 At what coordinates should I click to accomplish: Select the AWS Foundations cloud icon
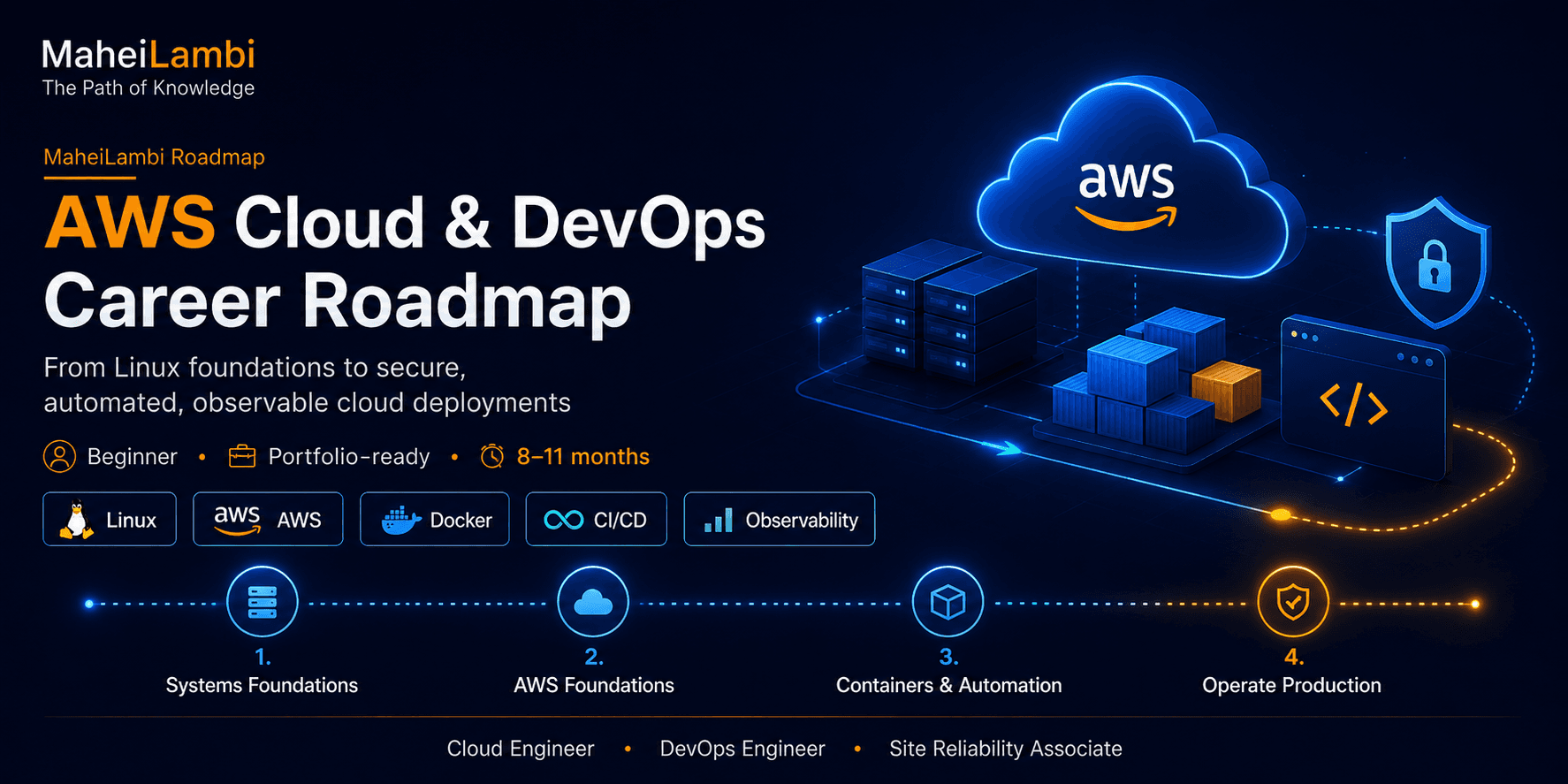pos(593,602)
